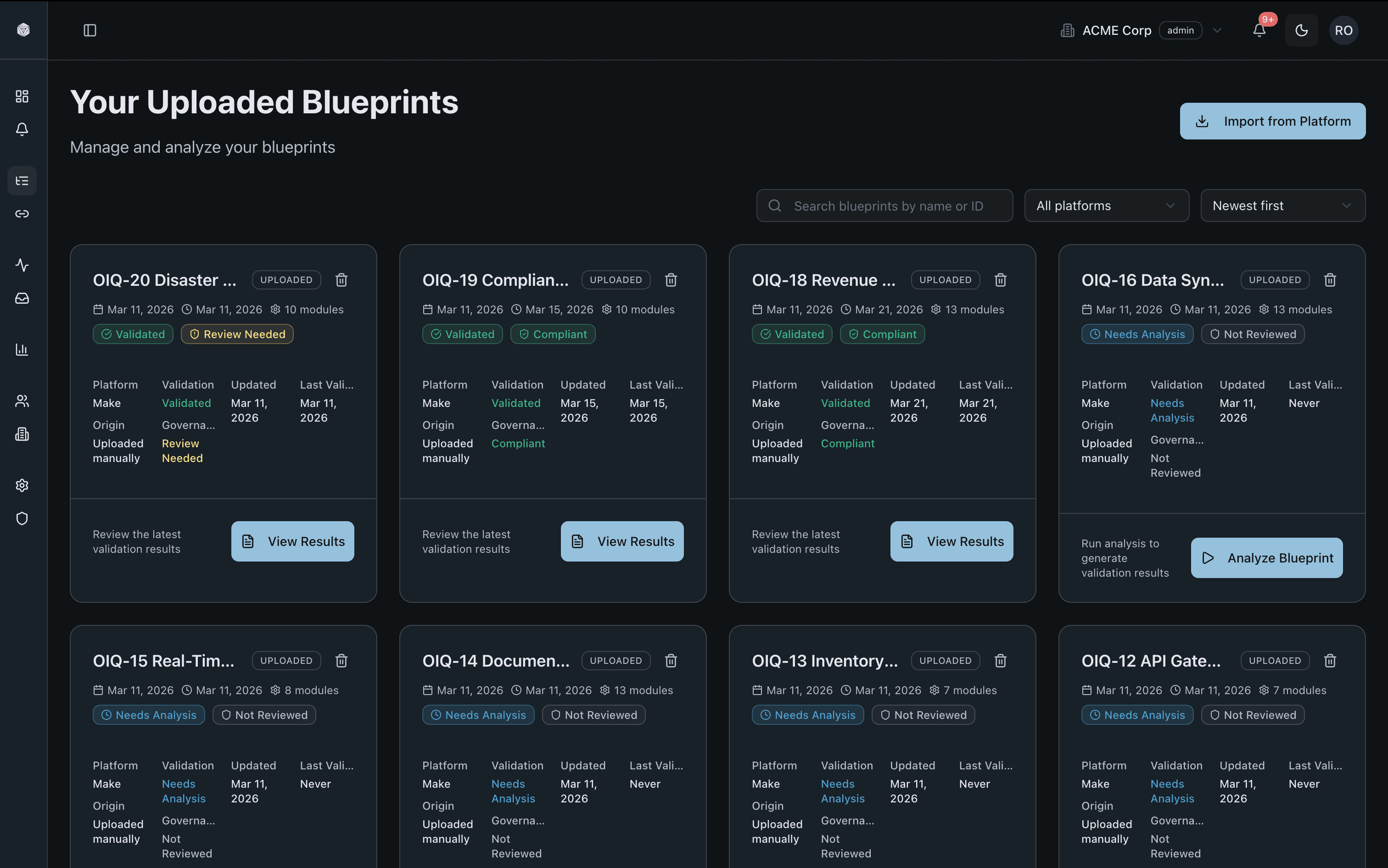
Task: Open notifications showing 9+ badge
Action: [x=1259, y=30]
